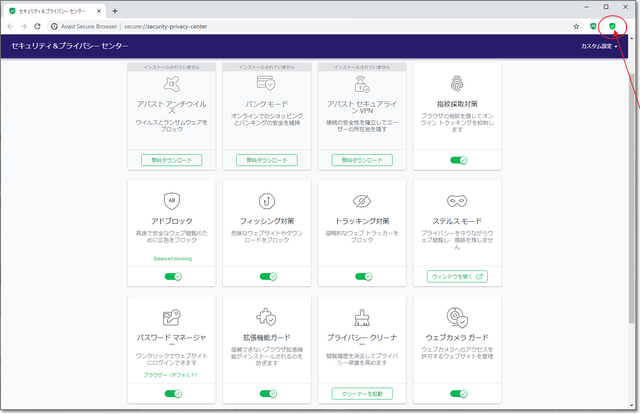This screenshot has height=414, width=640.
Task: Disable the フィッシング対策 toggle
Action: pos(268,277)
